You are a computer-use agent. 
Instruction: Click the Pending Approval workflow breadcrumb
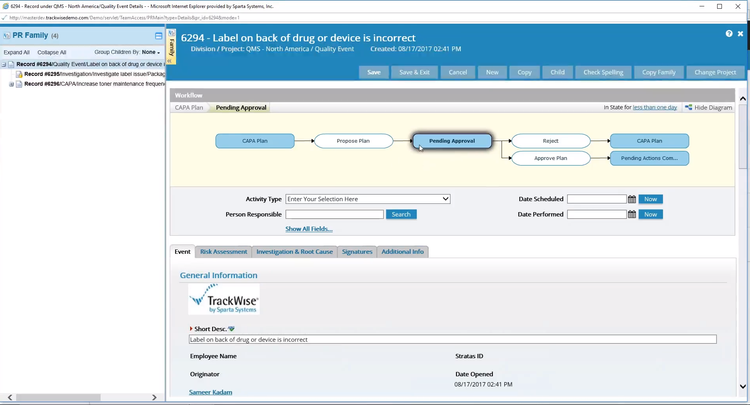coord(241,108)
